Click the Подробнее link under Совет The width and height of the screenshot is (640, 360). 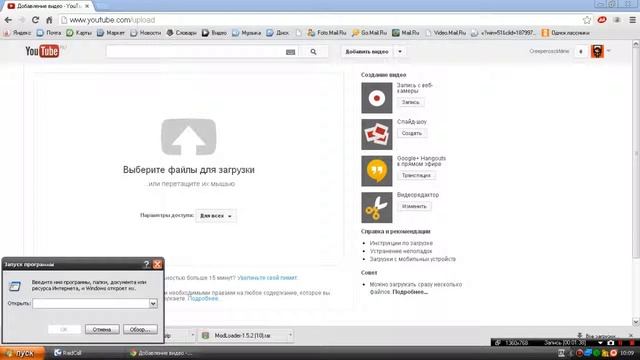[x=410, y=292]
